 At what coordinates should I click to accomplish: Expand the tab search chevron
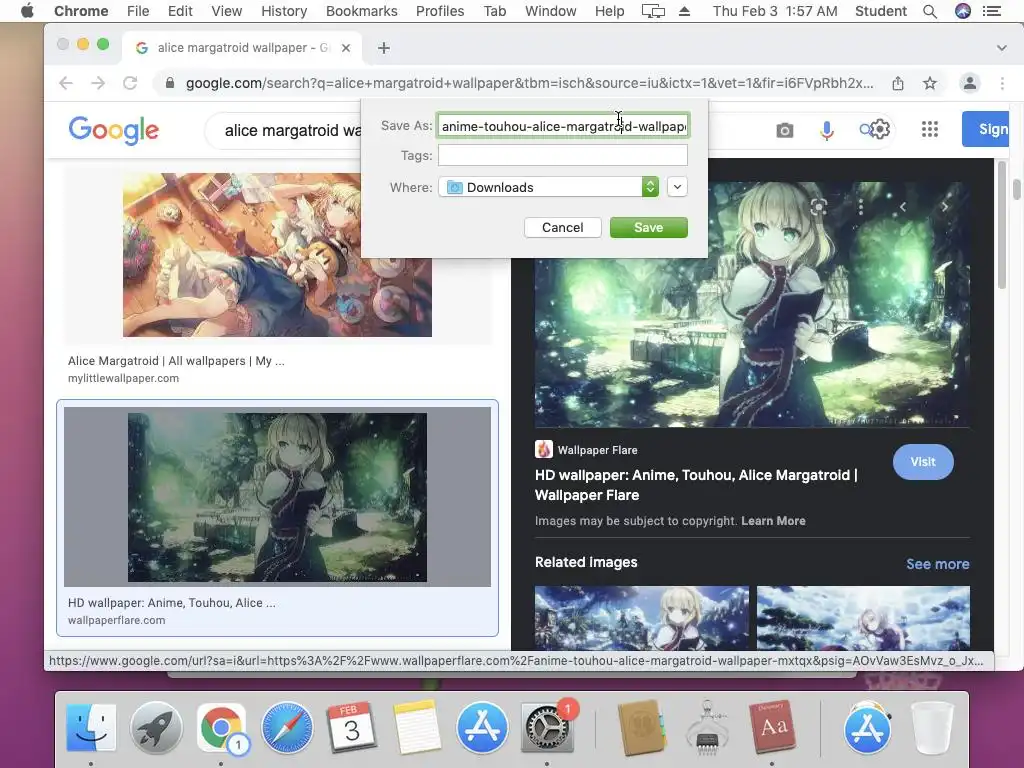[x=1001, y=48]
